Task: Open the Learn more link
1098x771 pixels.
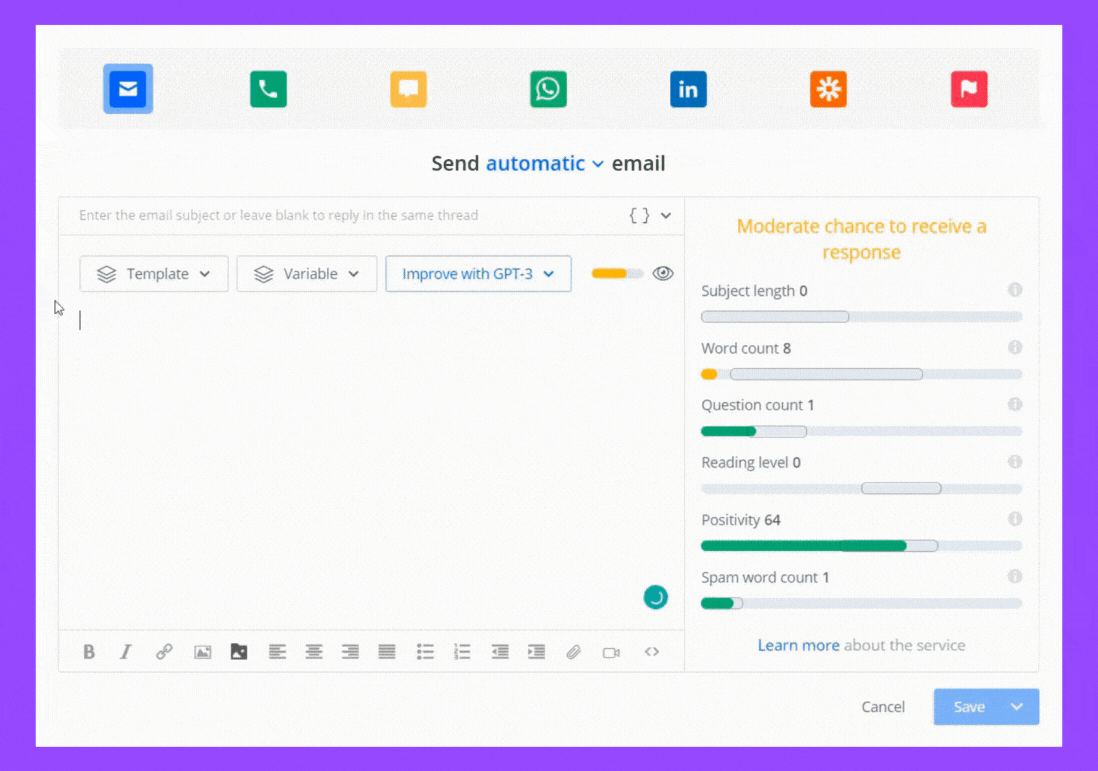Action: pos(798,645)
